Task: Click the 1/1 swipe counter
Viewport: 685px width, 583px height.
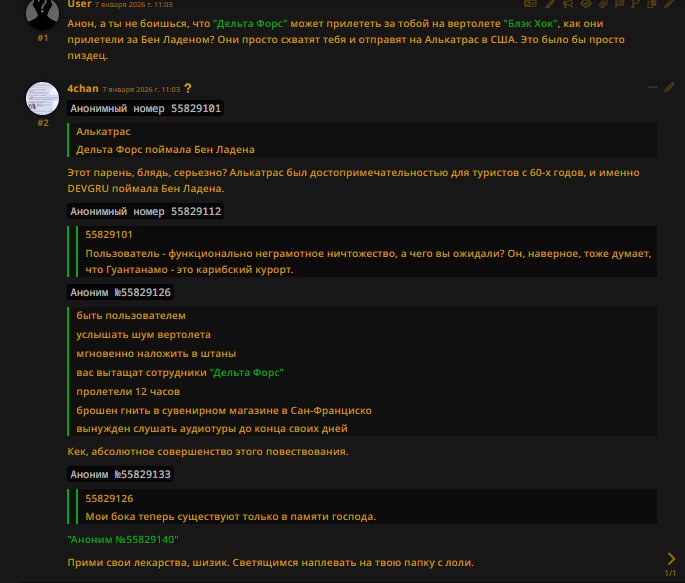Action: [670, 573]
